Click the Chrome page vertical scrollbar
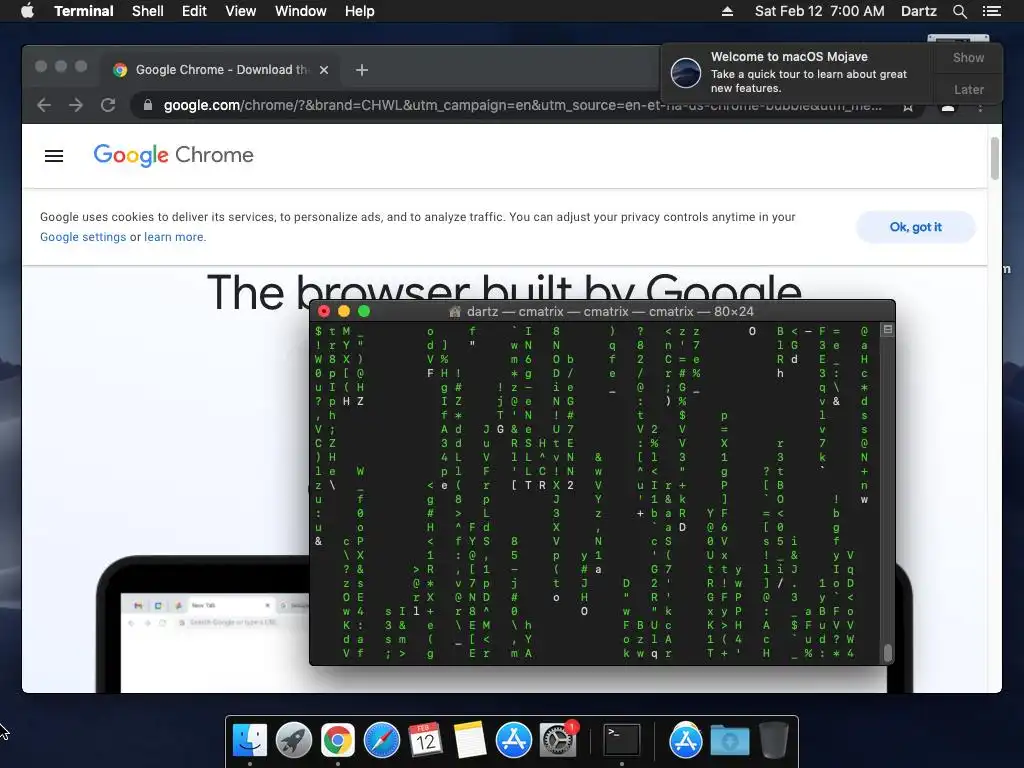 coord(995,158)
